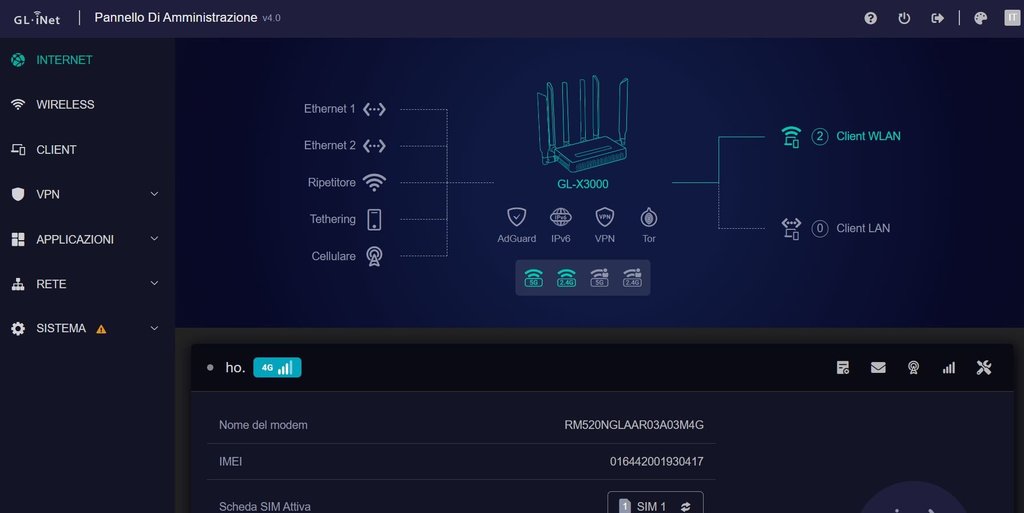Image resolution: width=1024 pixels, height=513 pixels.
Task: Click the Ethernet 2 port icon
Action: 374,146
